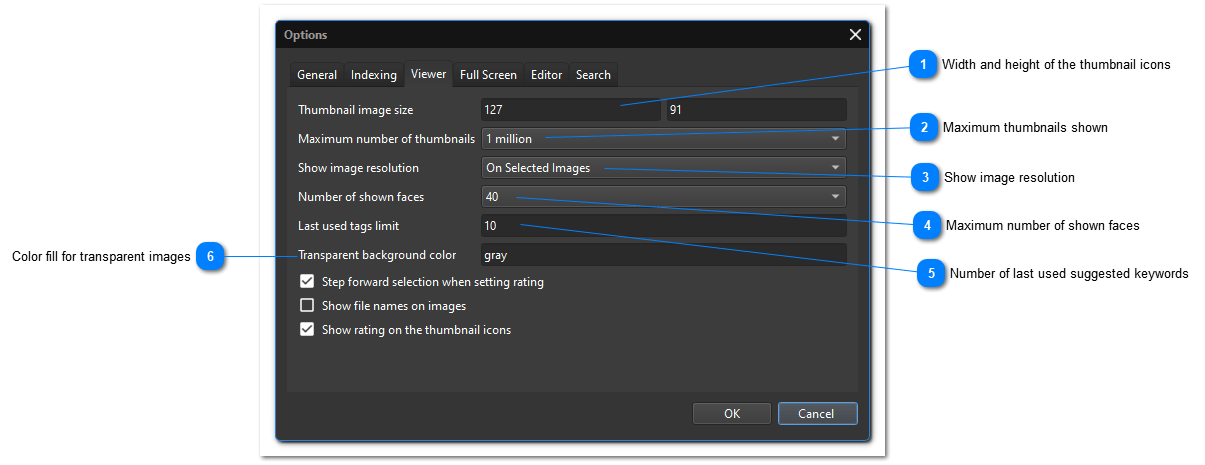Open the Maximum number of thumbnails dropdown
The width and height of the screenshot is (1205, 465).
664,139
